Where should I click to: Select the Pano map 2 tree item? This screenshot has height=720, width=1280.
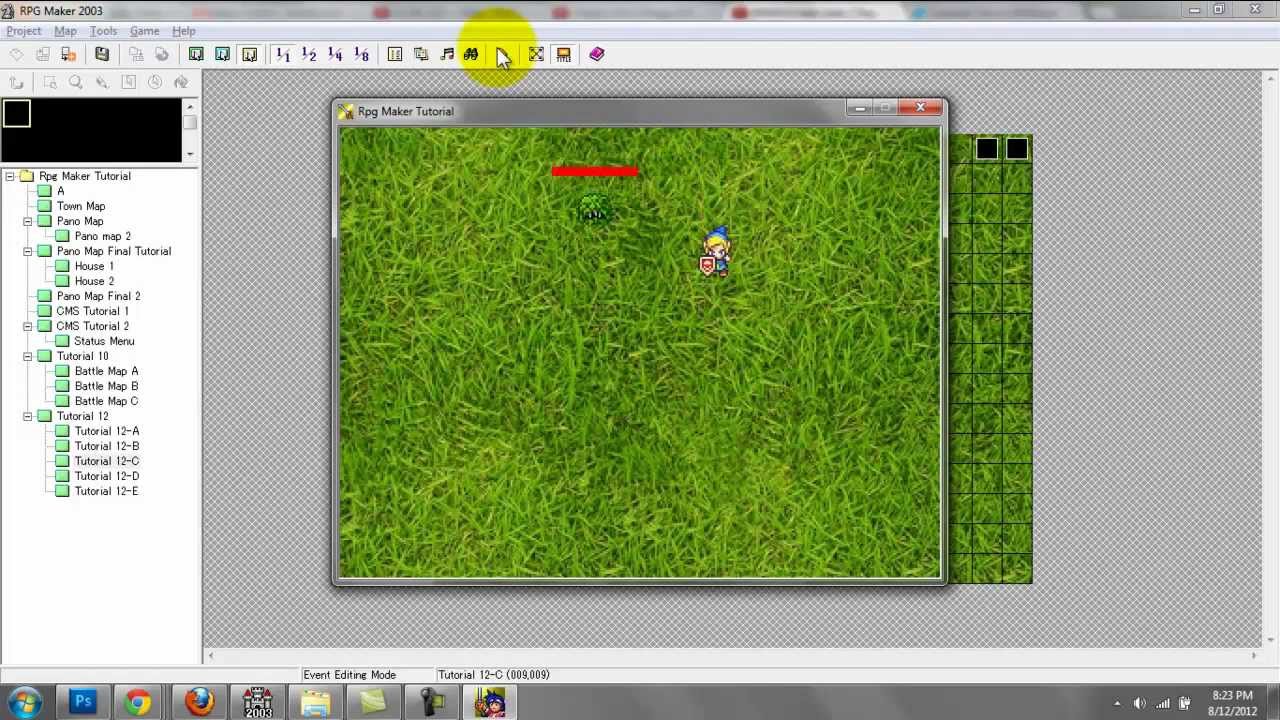(103, 236)
